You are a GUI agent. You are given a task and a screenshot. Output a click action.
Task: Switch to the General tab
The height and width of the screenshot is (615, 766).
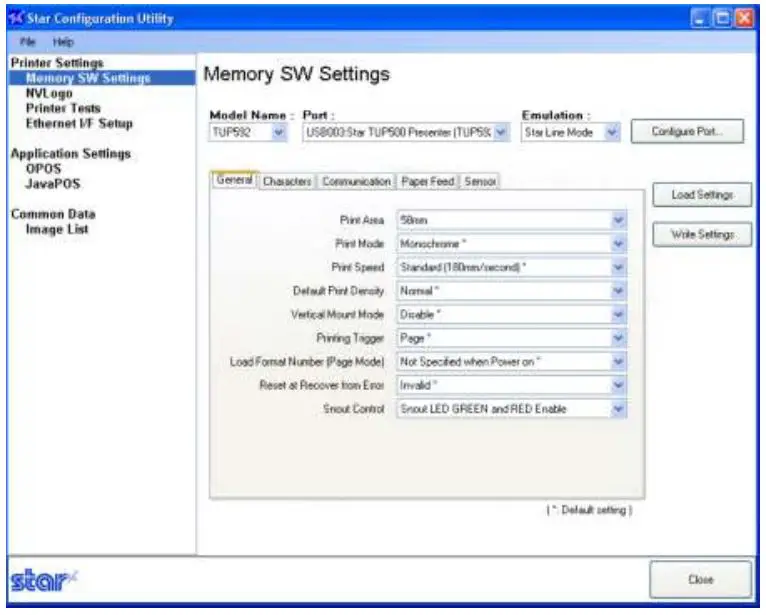pos(234,180)
